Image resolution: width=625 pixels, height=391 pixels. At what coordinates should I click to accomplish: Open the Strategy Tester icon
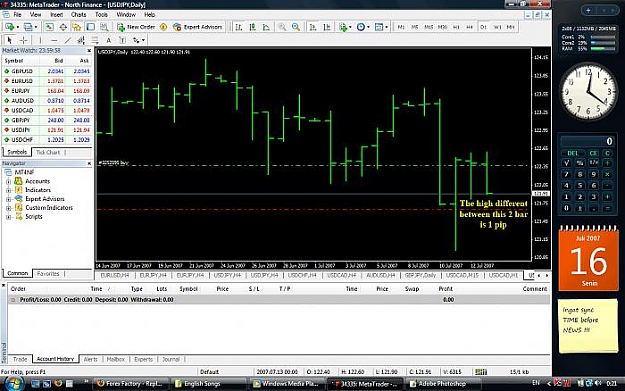(x=104, y=27)
